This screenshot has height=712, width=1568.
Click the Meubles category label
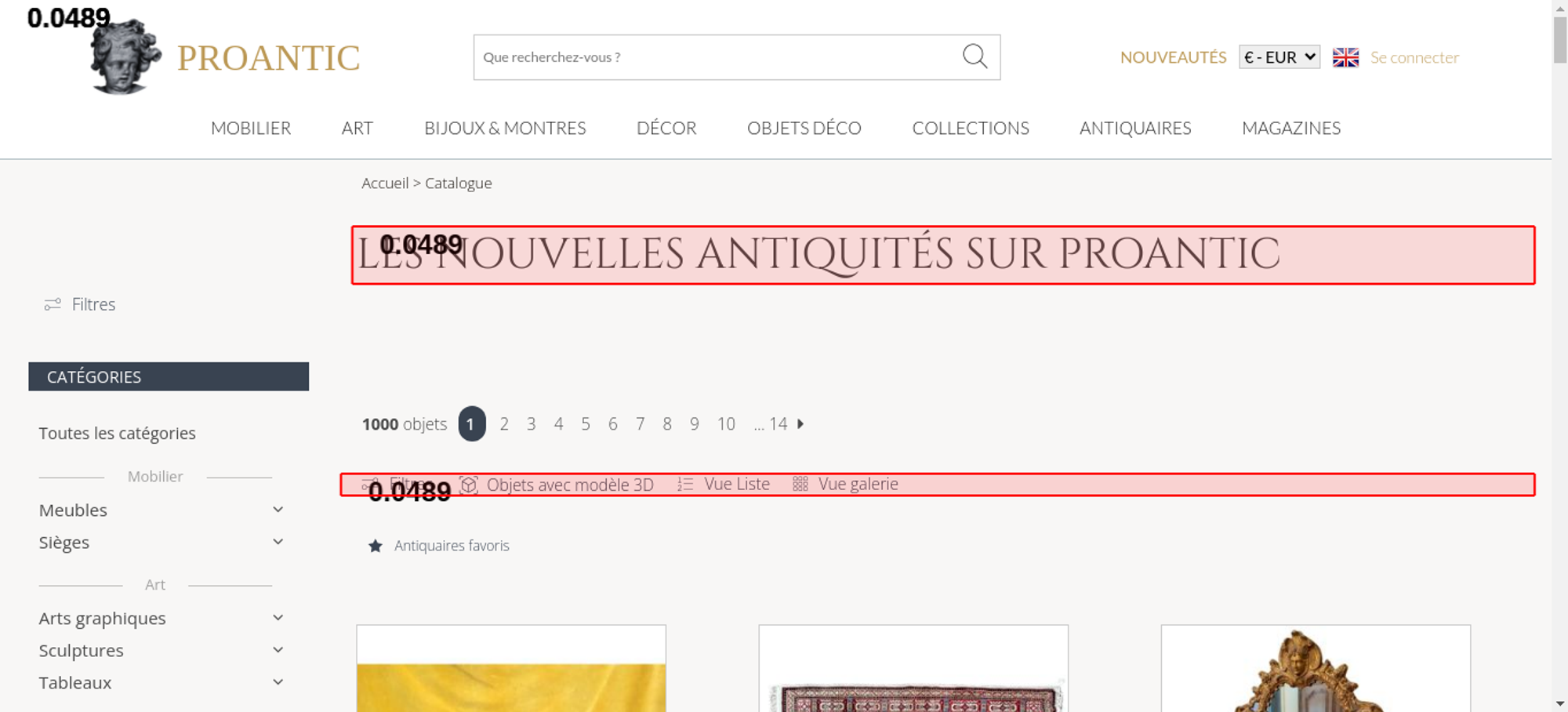coord(73,510)
